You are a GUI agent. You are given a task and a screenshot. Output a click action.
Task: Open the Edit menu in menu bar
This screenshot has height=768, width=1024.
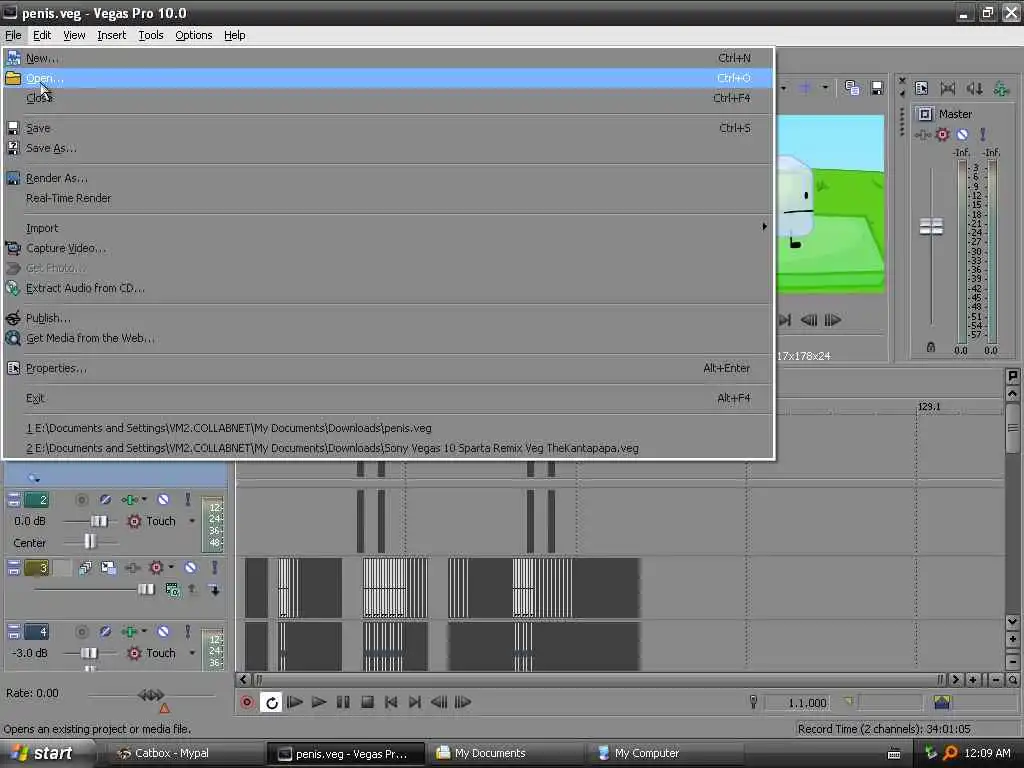(x=42, y=35)
